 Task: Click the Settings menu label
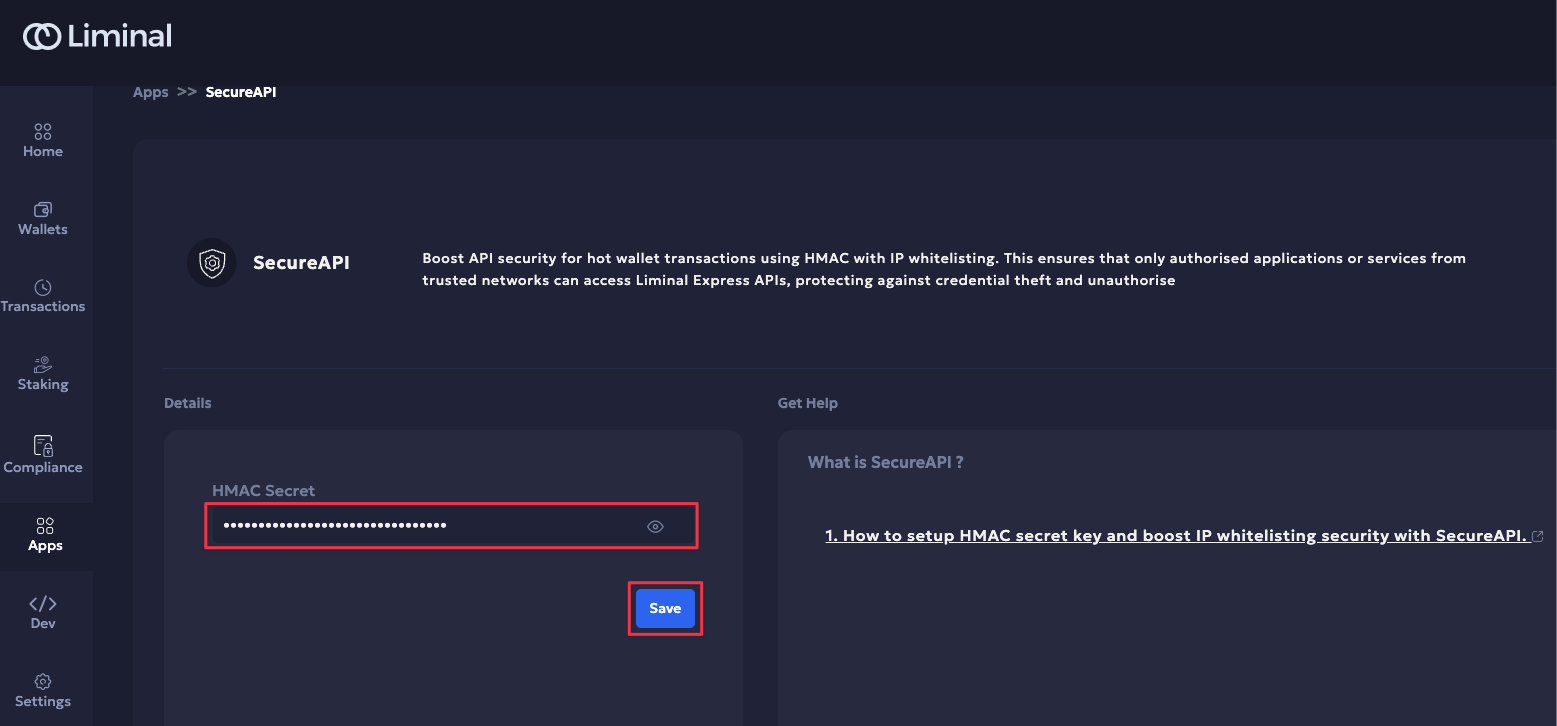(x=43, y=701)
